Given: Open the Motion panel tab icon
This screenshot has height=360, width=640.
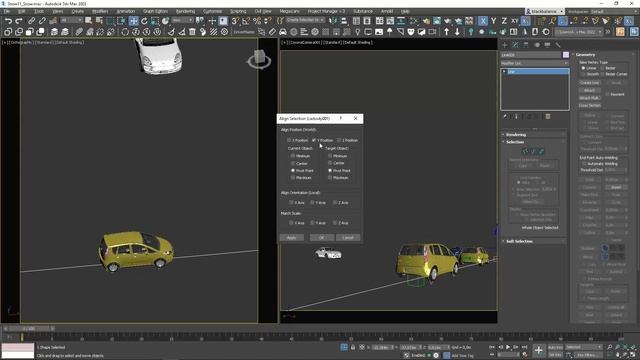Looking at the screenshot, I should 537,45.
